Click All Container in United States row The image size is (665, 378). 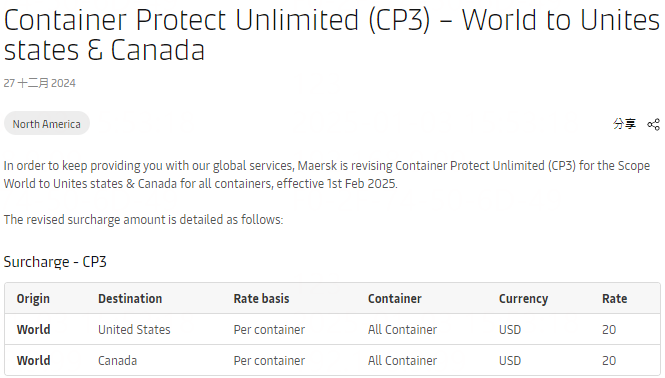(402, 330)
